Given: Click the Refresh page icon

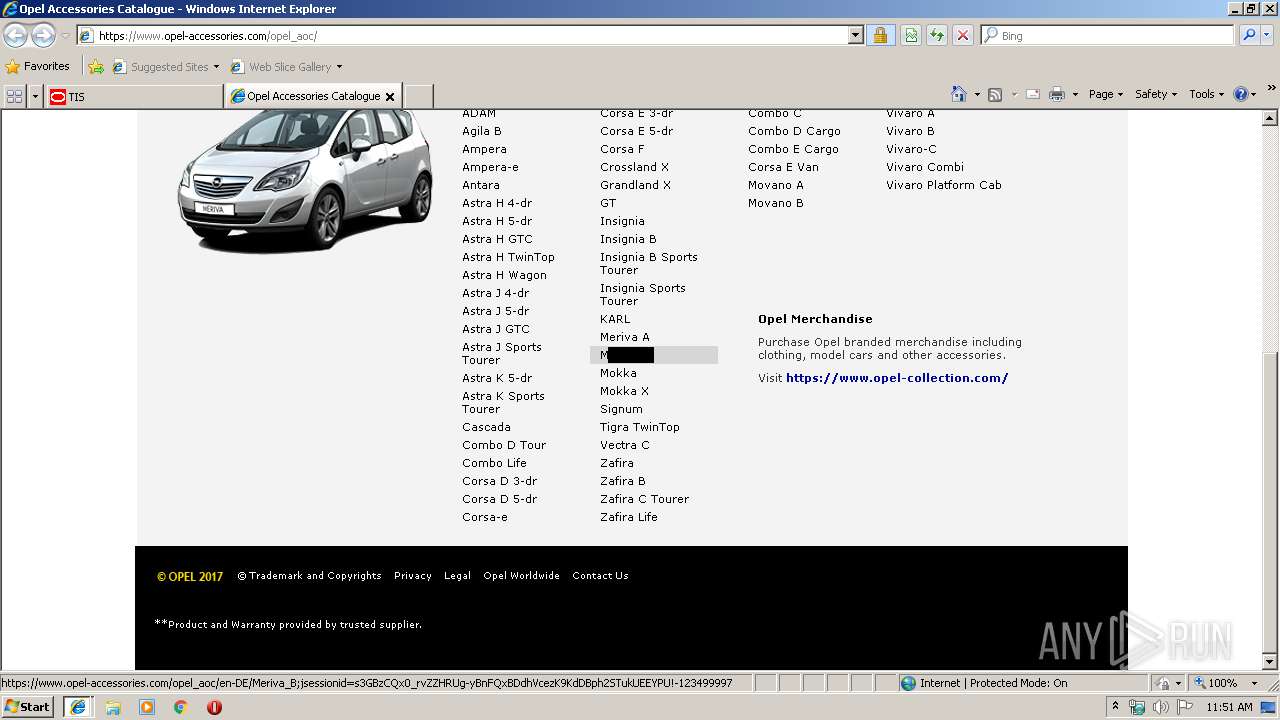Looking at the screenshot, I should point(937,35).
